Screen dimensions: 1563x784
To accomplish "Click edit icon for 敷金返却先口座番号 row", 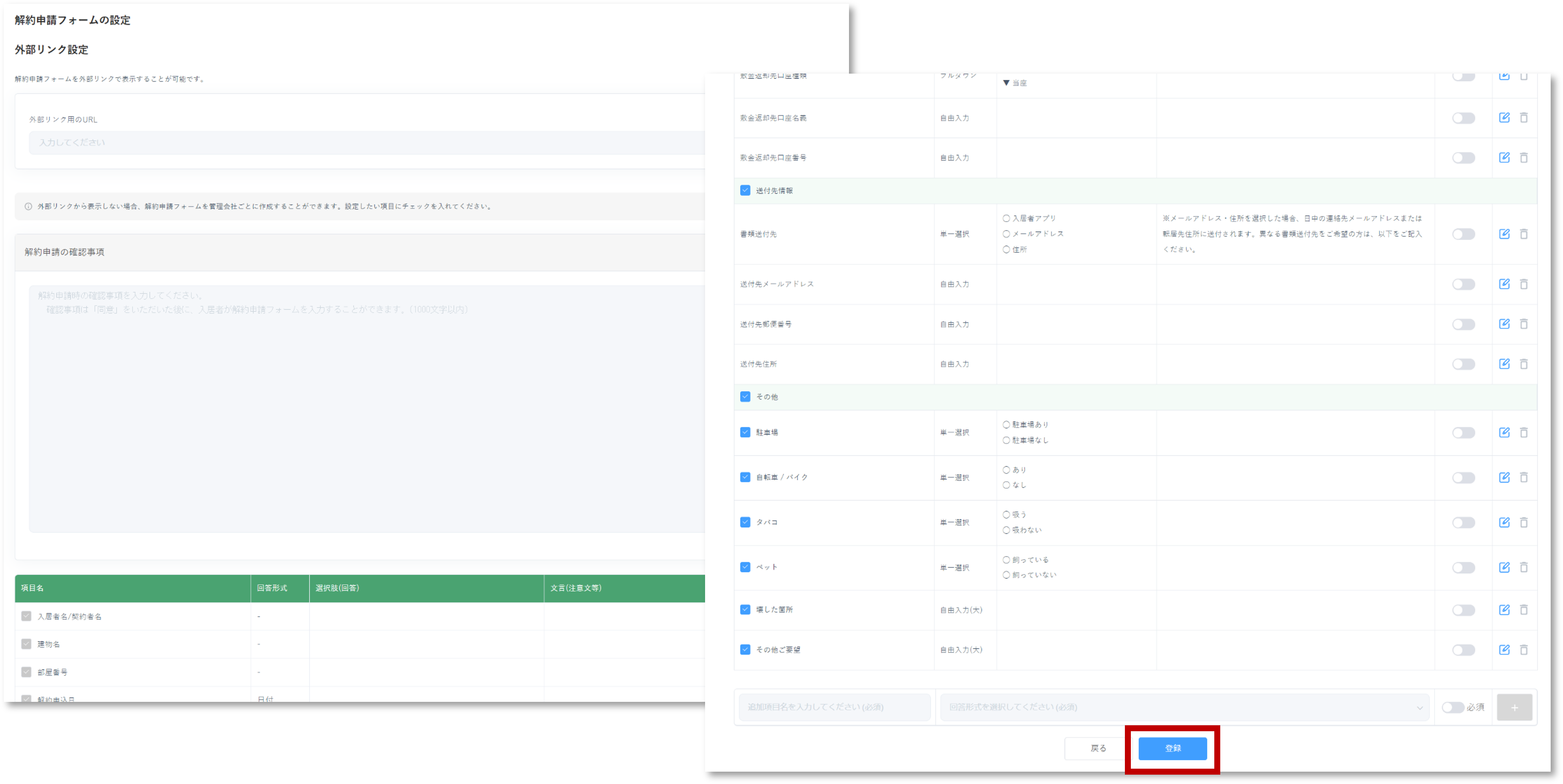I will pos(1504,157).
